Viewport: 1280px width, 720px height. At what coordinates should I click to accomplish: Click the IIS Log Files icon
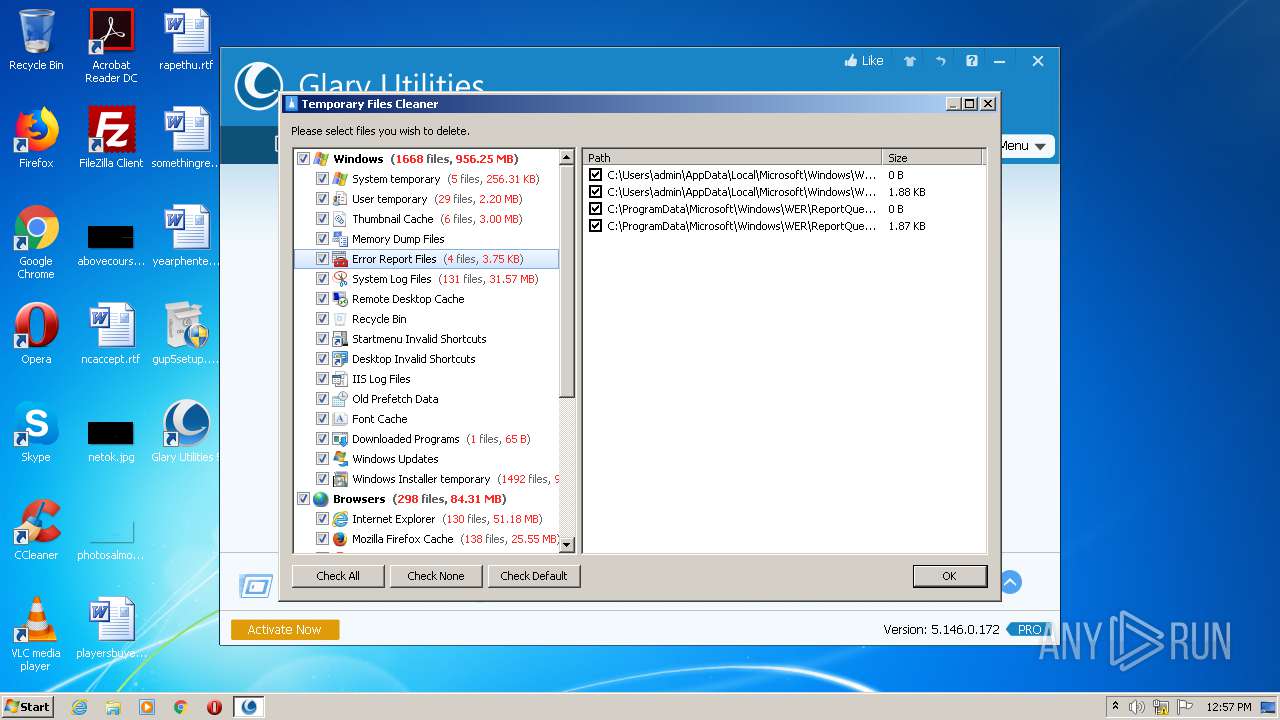click(340, 379)
